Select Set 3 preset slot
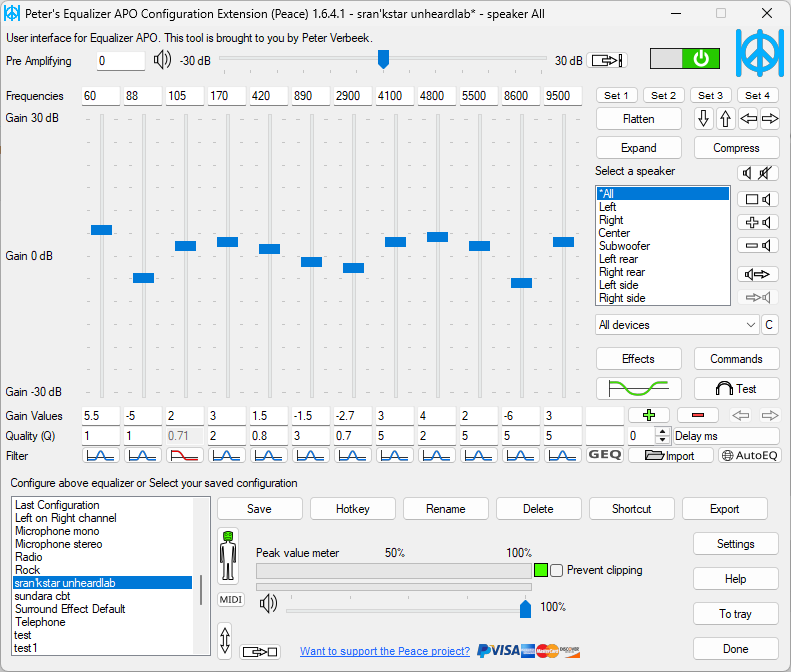The image size is (791, 672). click(x=710, y=95)
